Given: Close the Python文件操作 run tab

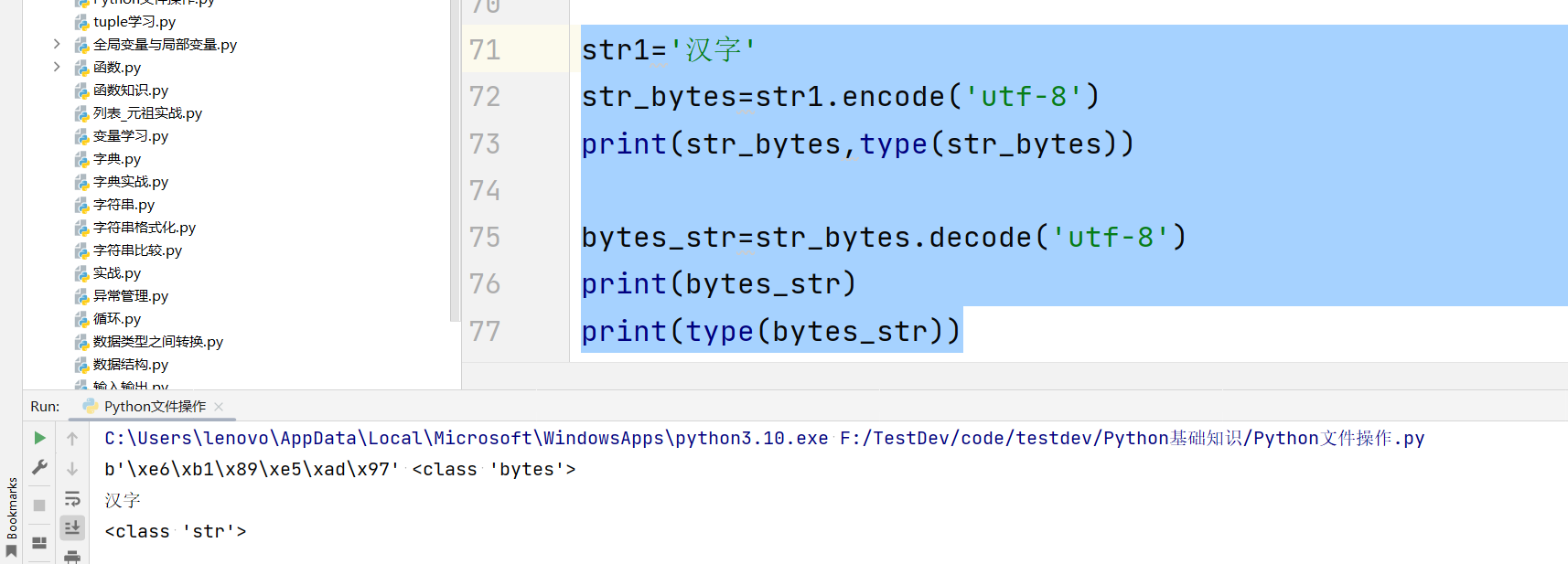Looking at the screenshot, I should [219, 406].
